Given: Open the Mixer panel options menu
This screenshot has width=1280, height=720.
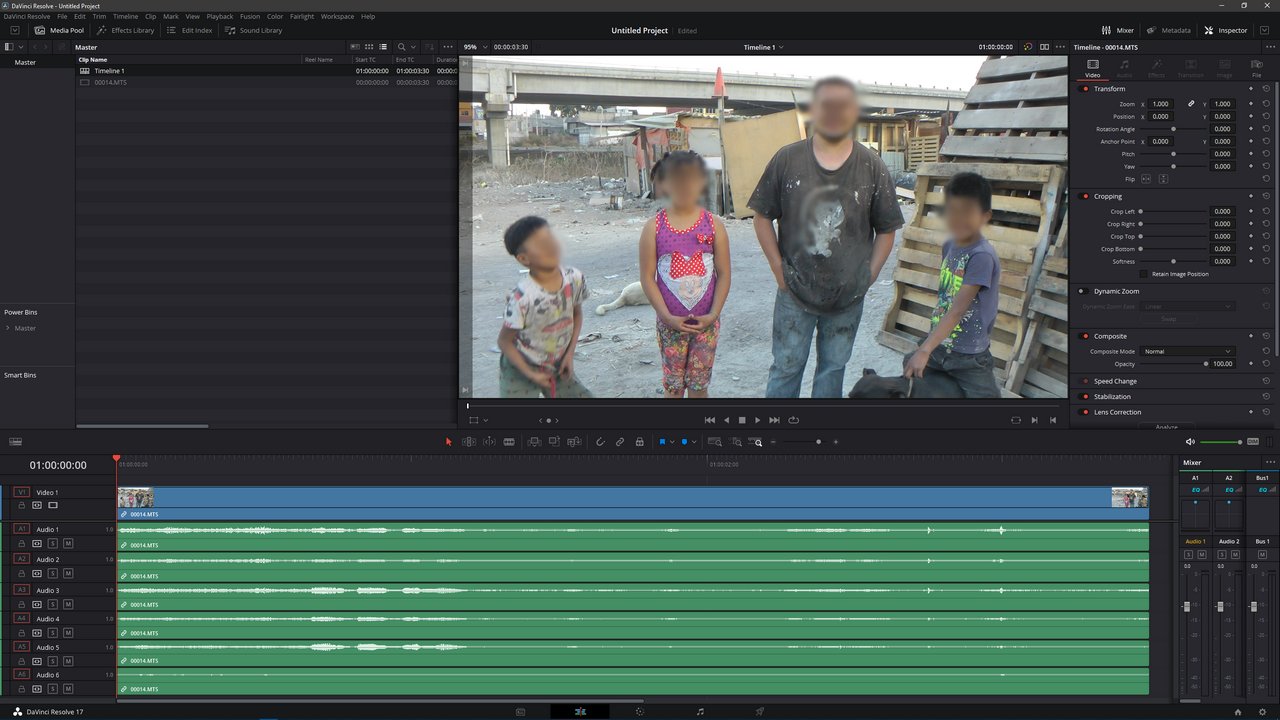Looking at the screenshot, I should (1270, 463).
